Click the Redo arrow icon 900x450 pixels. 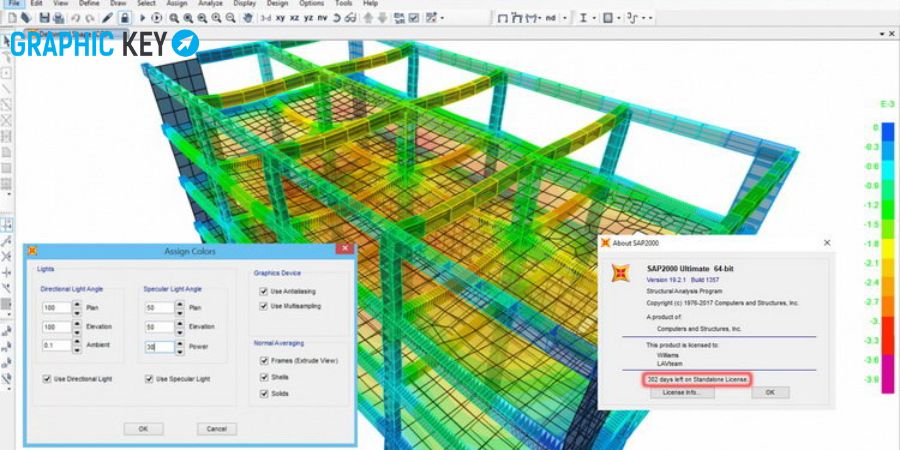pyautogui.click(x=90, y=18)
